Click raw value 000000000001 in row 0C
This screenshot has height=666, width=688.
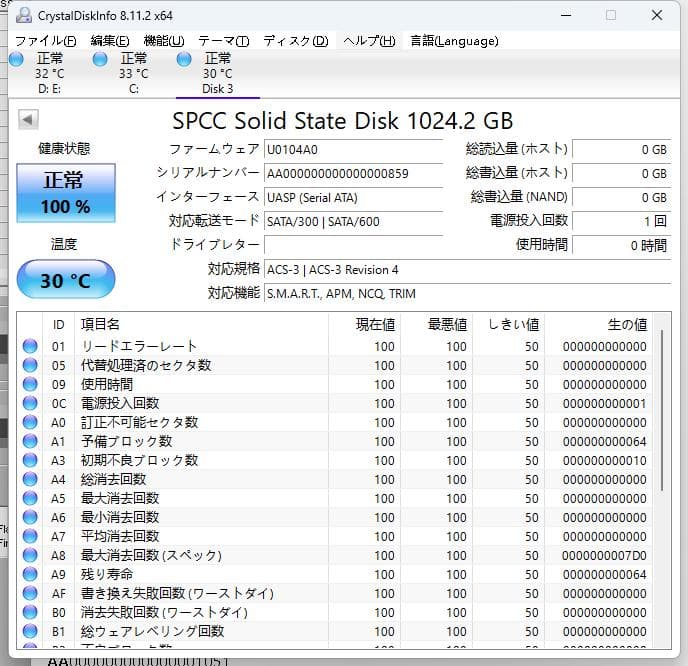[x=604, y=403]
